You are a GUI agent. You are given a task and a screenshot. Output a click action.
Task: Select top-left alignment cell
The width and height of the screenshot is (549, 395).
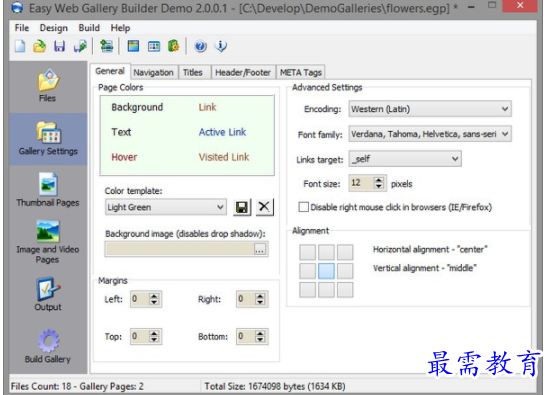tap(307, 252)
